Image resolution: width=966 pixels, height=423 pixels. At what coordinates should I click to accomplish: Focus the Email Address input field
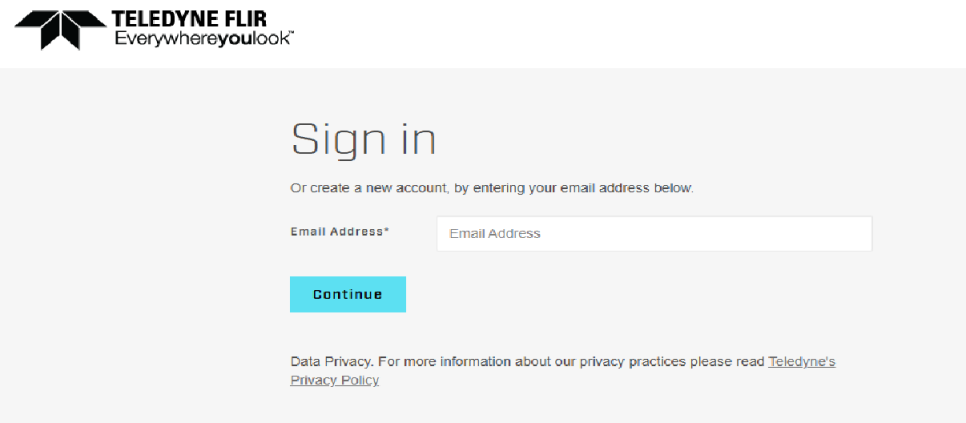coord(654,233)
